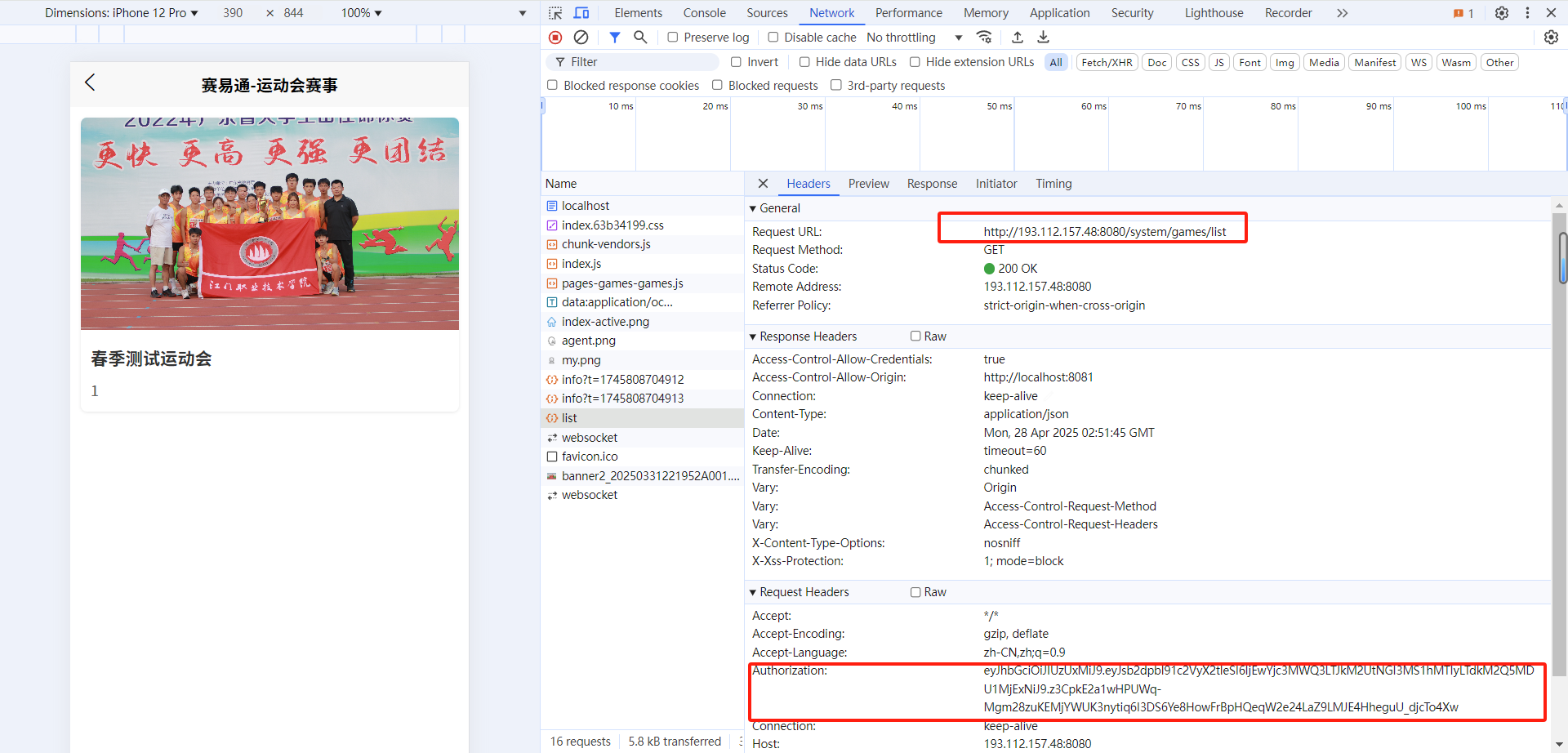Click the inspect element picker icon
This screenshot has height=753, width=1568.
(555, 13)
